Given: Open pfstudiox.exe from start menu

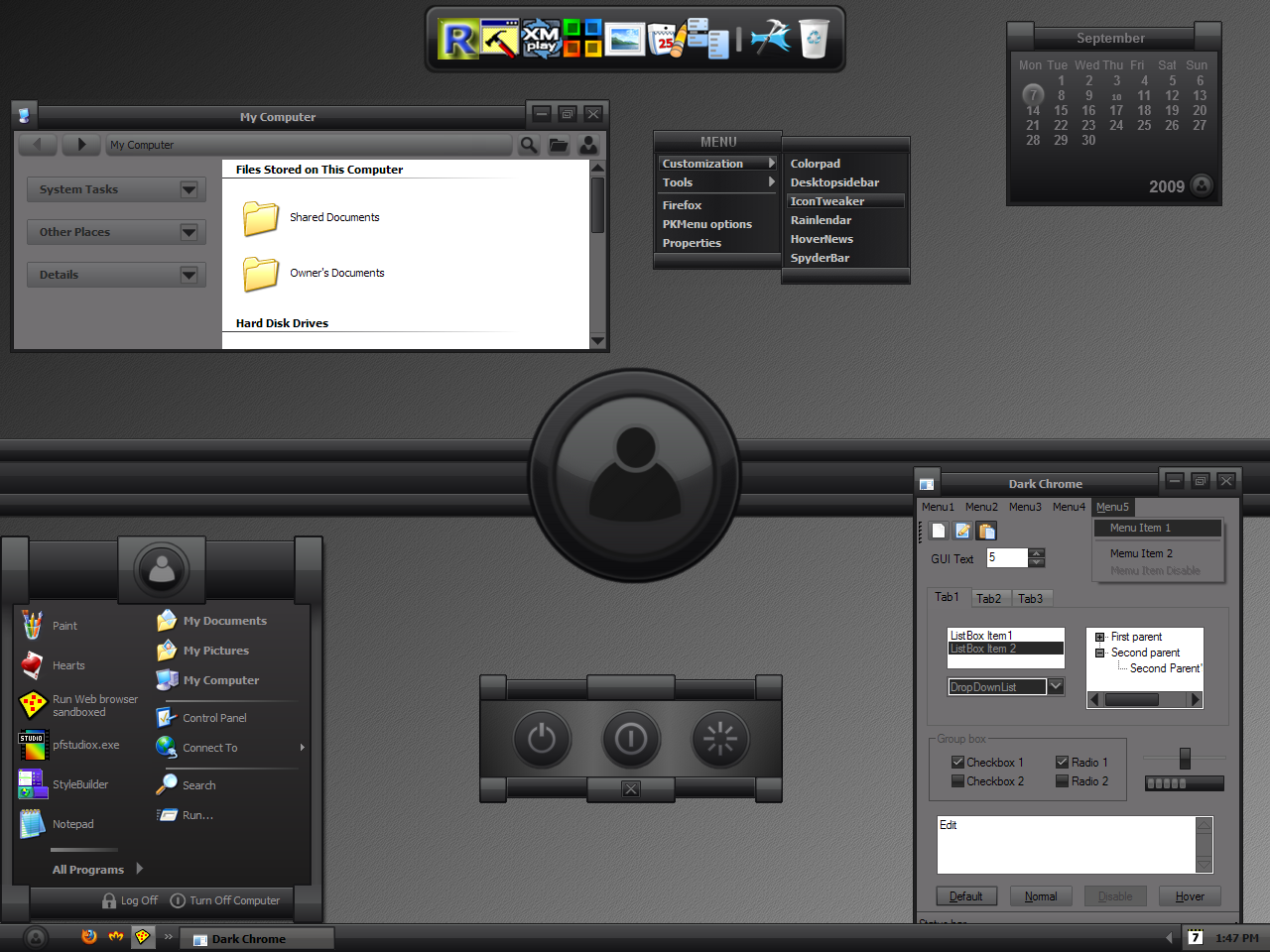Looking at the screenshot, I should [69, 745].
